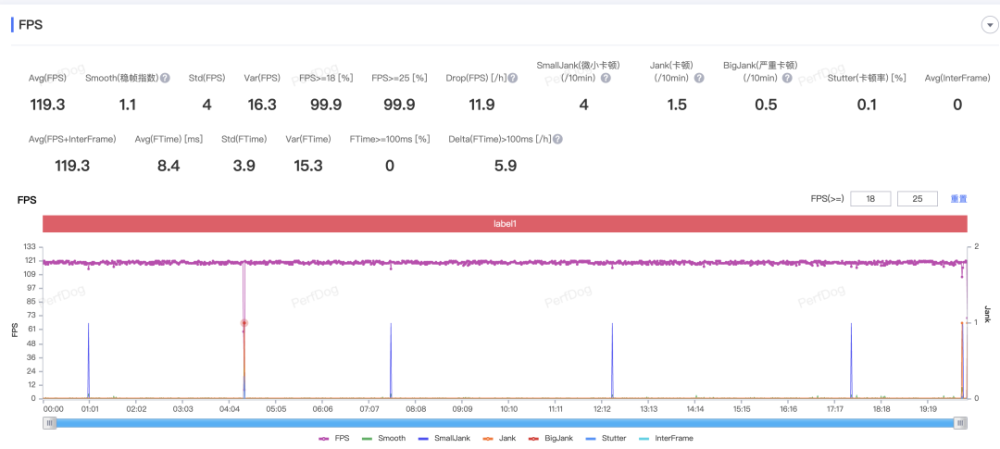
Task: Open help icon next to Jank (/10min)
Action: [x=699, y=78]
